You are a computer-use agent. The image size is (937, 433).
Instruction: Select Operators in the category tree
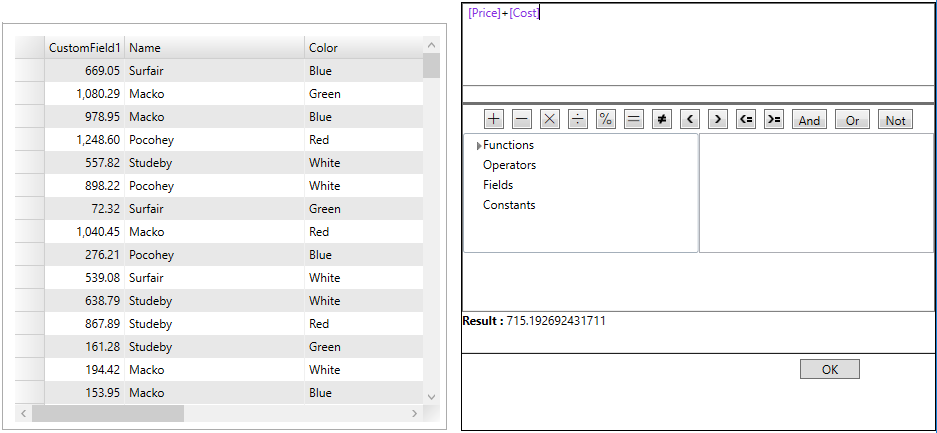point(509,165)
